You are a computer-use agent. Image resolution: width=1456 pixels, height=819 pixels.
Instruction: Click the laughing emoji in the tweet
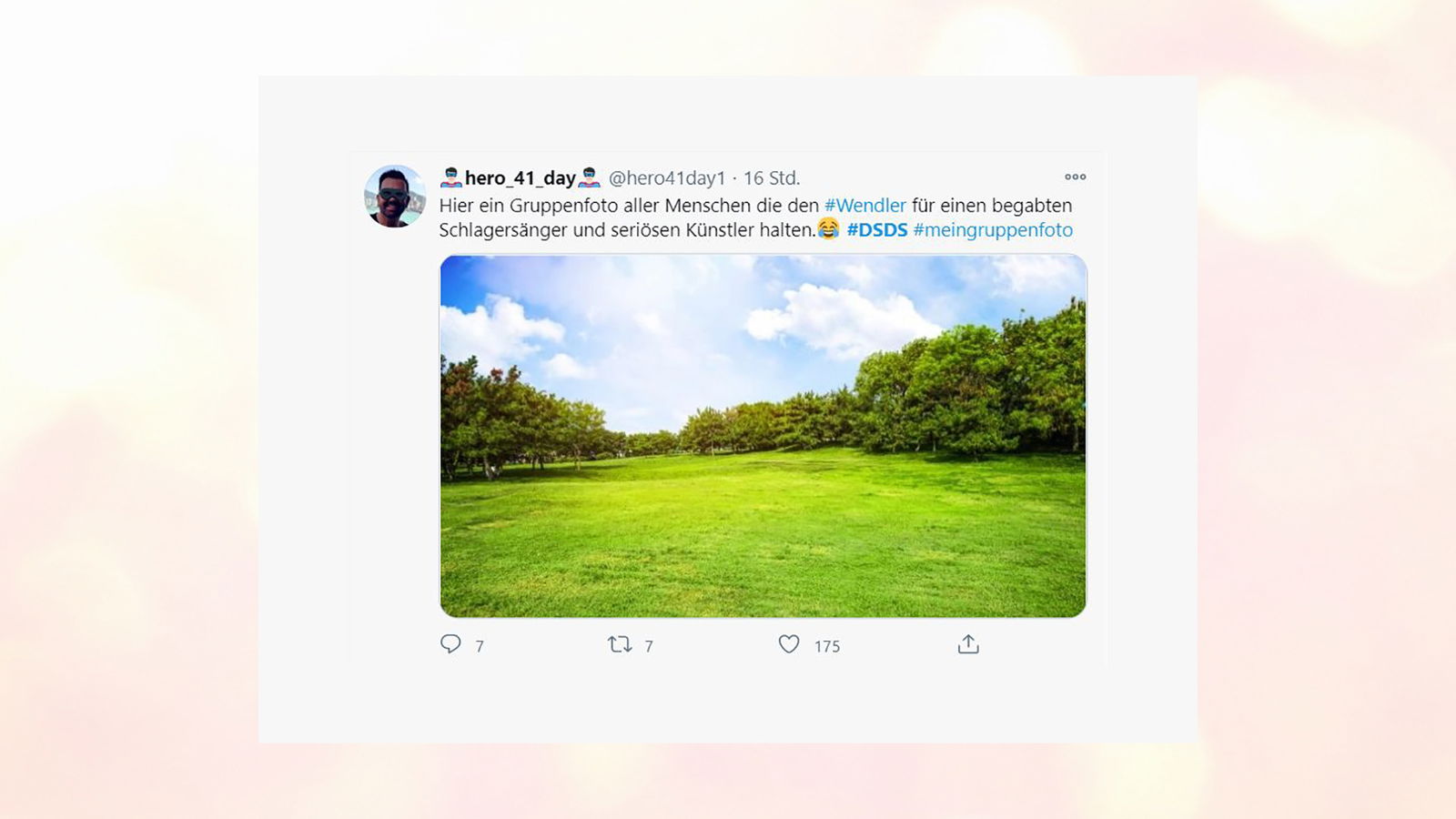tap(828, 229)
